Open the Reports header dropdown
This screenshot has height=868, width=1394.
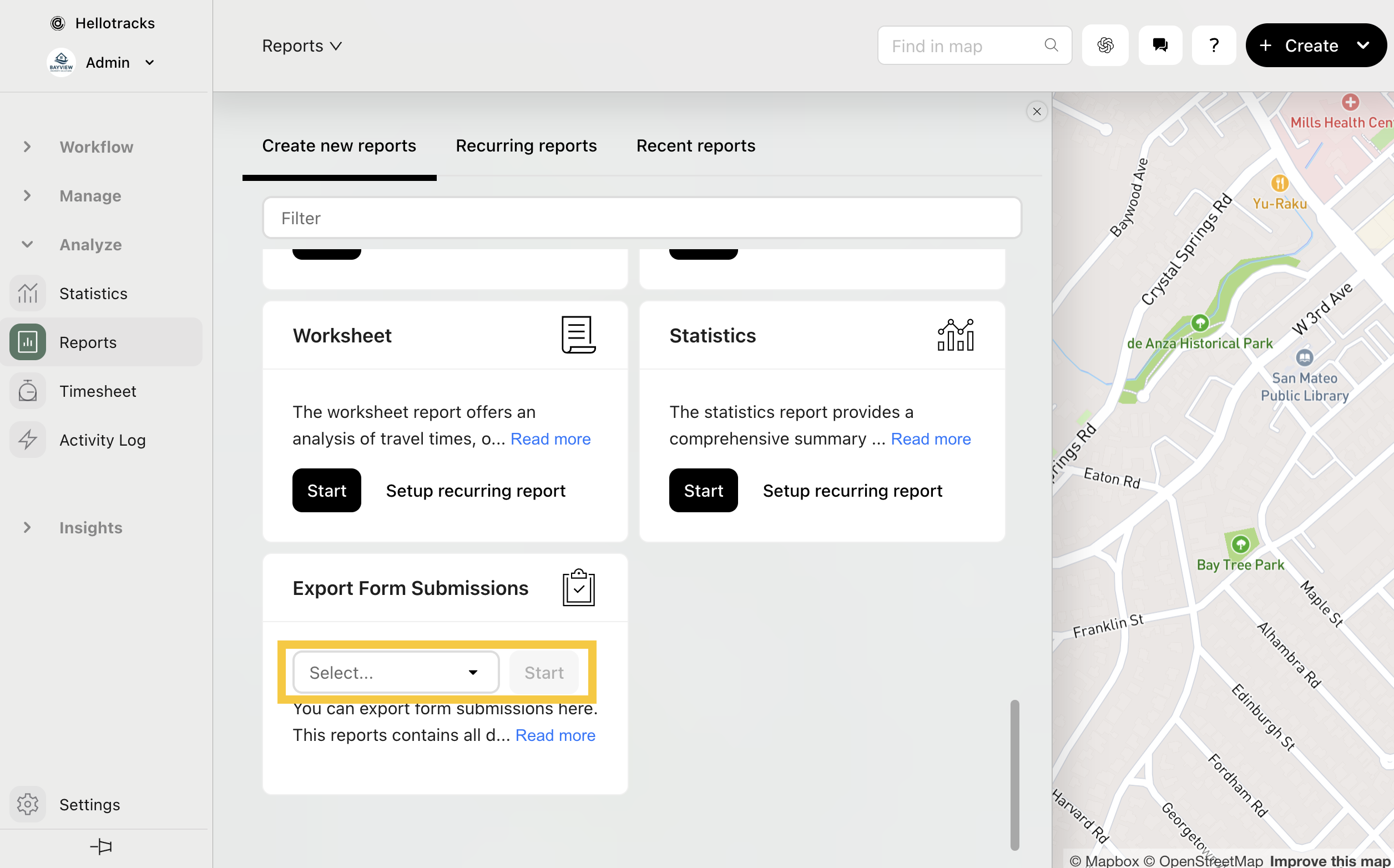pos(302,46)
